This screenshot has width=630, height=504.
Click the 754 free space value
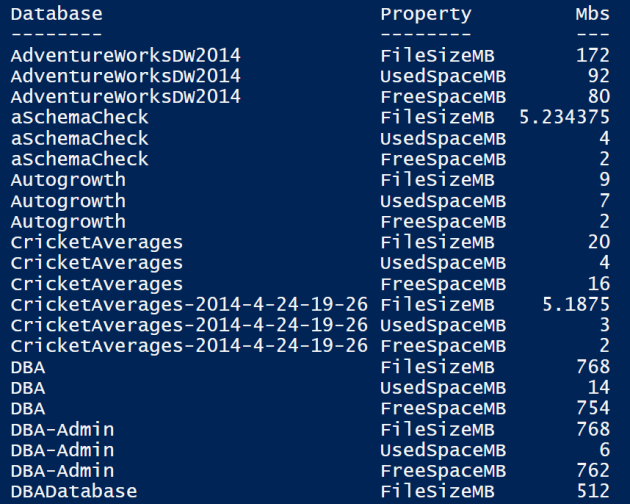592,408
